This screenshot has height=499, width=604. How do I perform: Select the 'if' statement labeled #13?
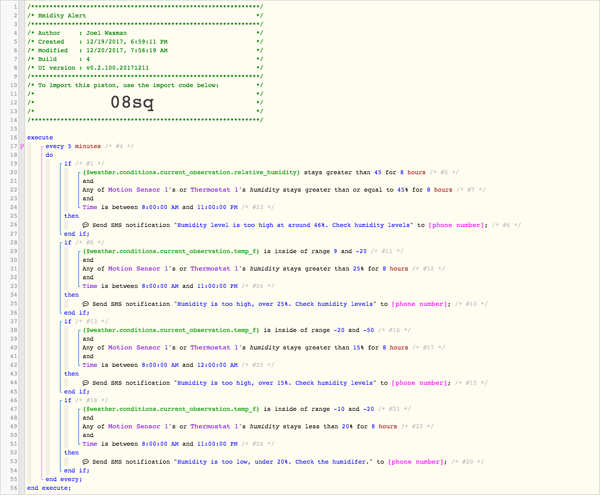click(x=68, y=321)
